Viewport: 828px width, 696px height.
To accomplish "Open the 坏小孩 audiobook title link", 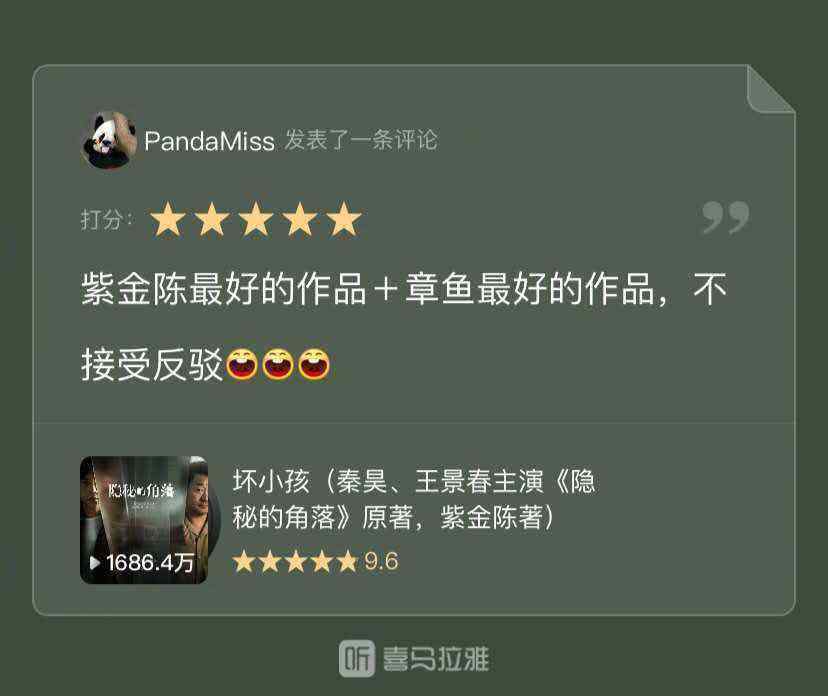I will point(414,499).
